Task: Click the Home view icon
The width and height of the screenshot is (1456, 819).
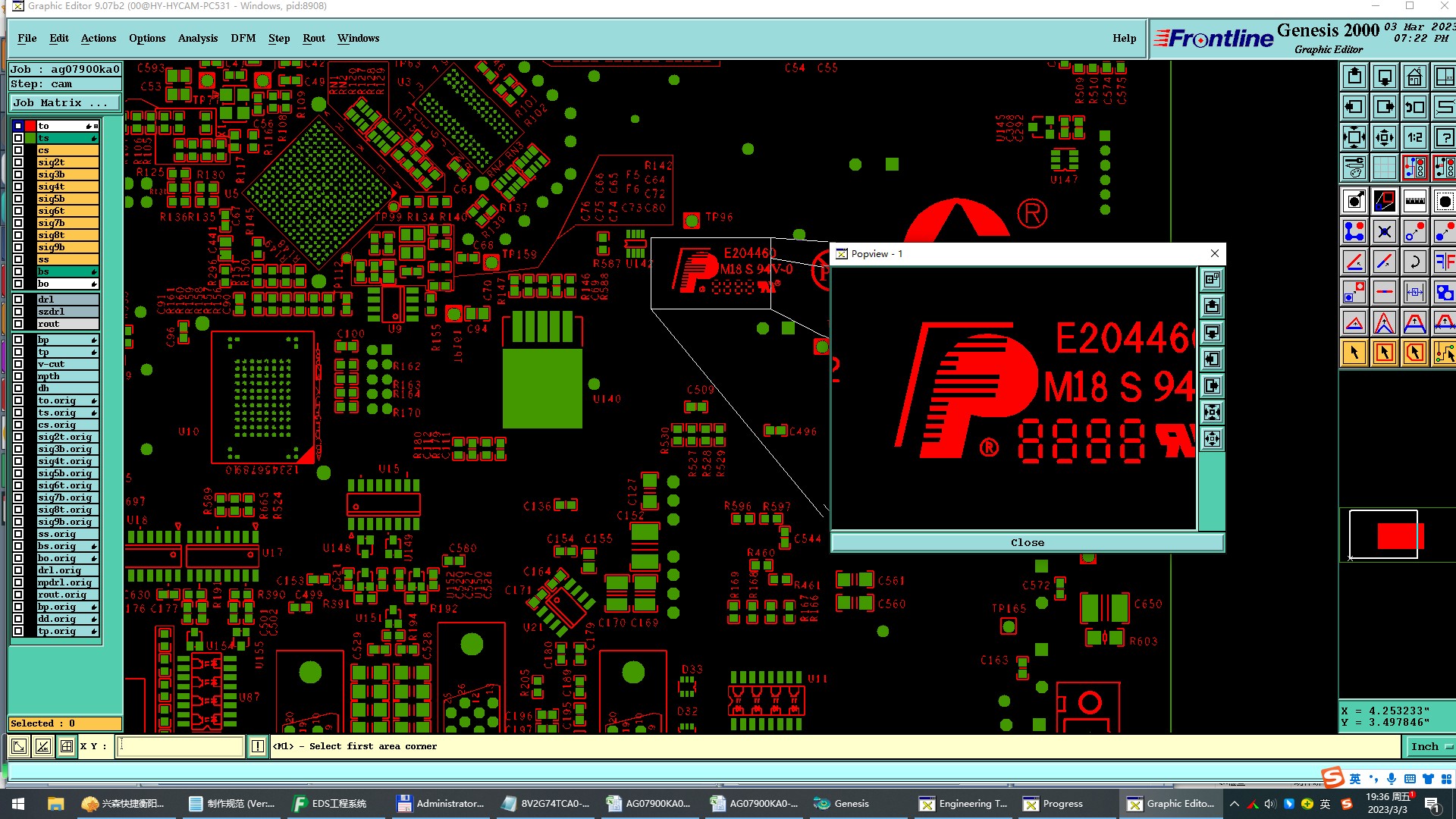Action: click(x=1414, y=77)
